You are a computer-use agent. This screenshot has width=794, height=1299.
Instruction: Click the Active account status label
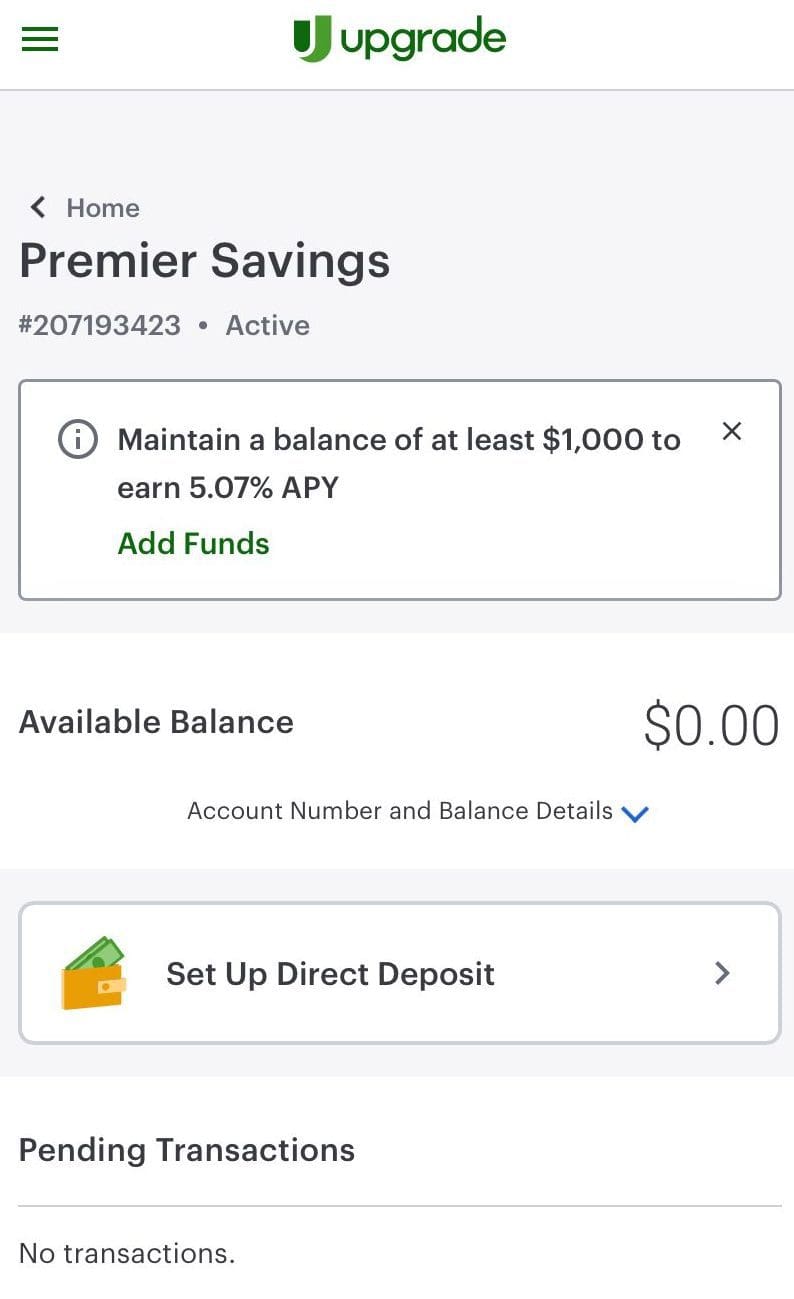268,325
